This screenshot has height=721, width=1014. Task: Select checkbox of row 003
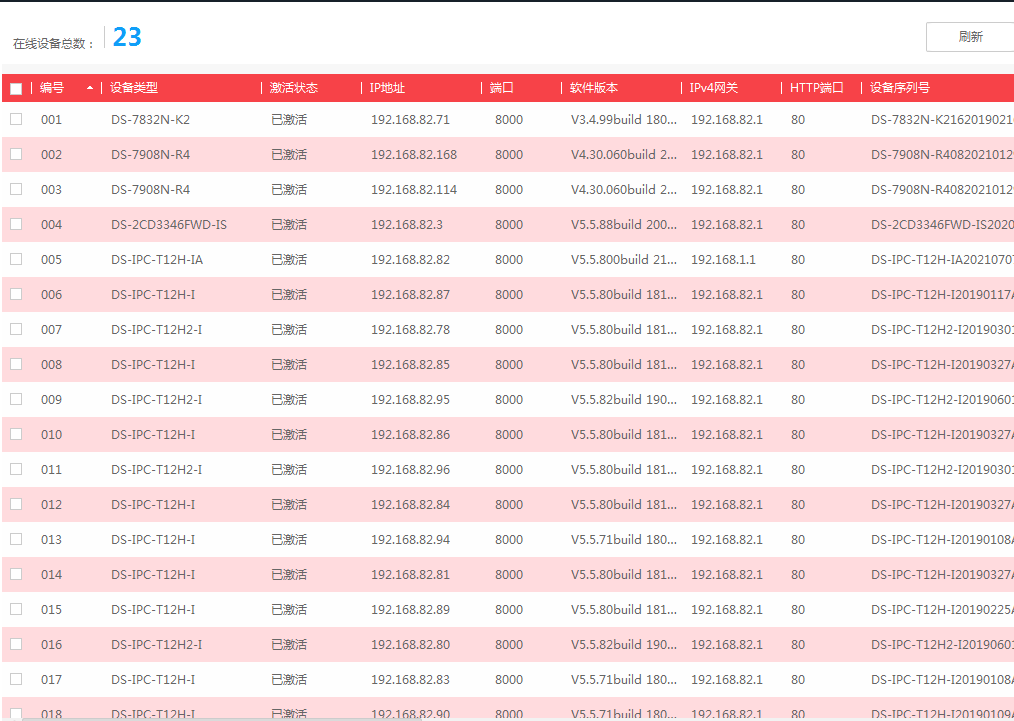pos(16,189)
